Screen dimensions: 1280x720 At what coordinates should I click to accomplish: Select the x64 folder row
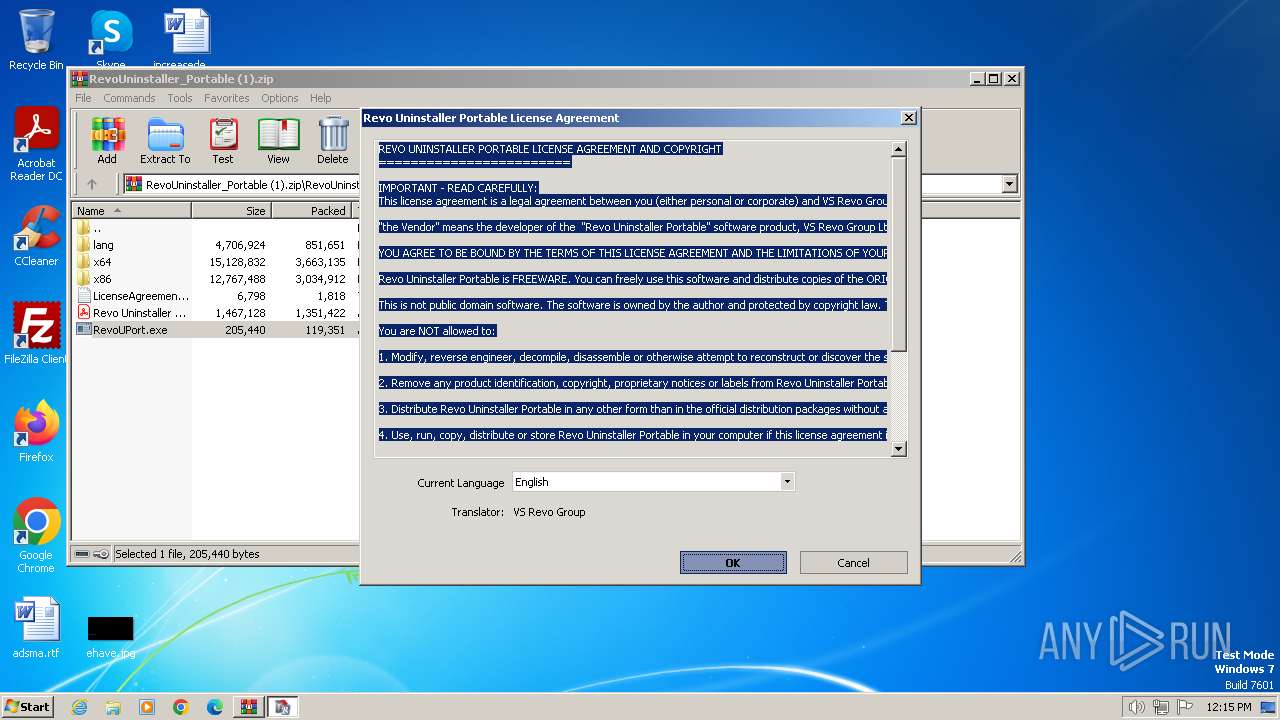215,262
